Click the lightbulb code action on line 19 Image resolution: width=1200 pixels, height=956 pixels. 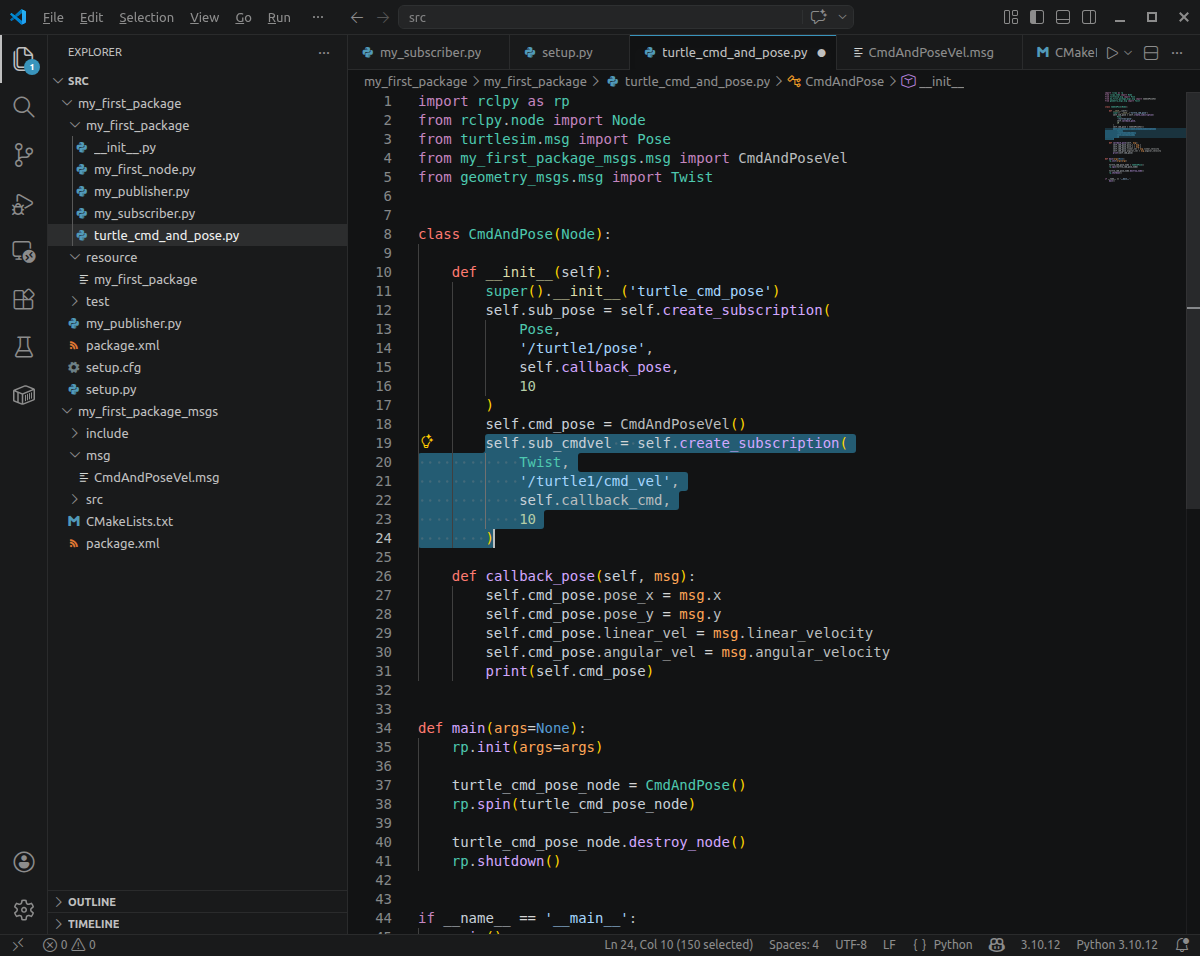(427, 442)
